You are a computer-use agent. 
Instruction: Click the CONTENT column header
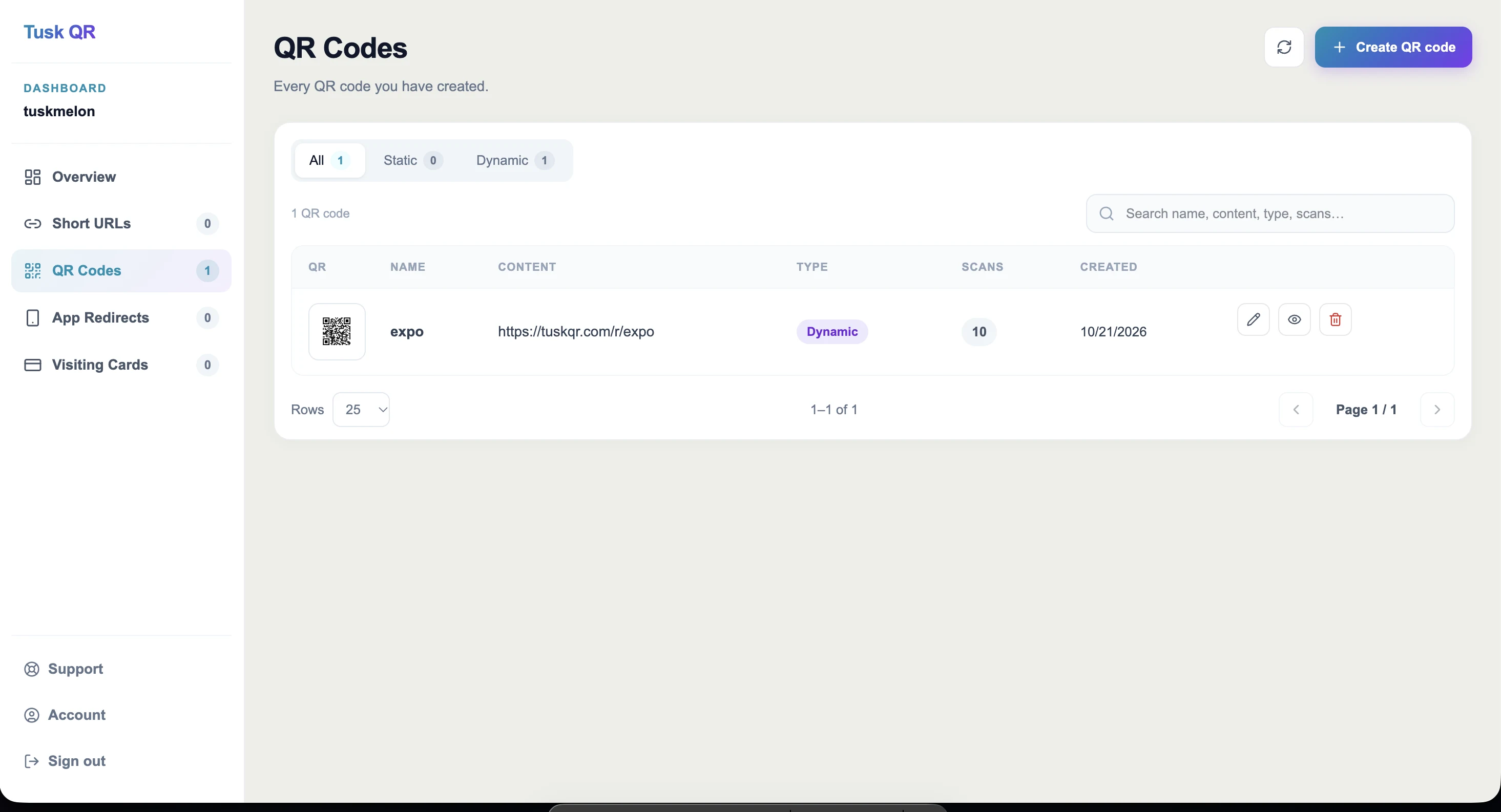point(527,267)
